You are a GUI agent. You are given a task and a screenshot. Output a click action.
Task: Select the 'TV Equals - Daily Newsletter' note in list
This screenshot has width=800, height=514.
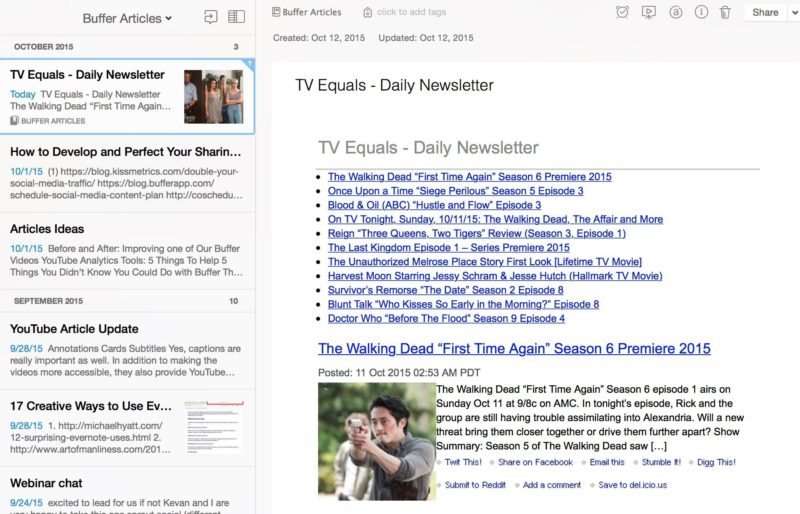tap(128, 97)
